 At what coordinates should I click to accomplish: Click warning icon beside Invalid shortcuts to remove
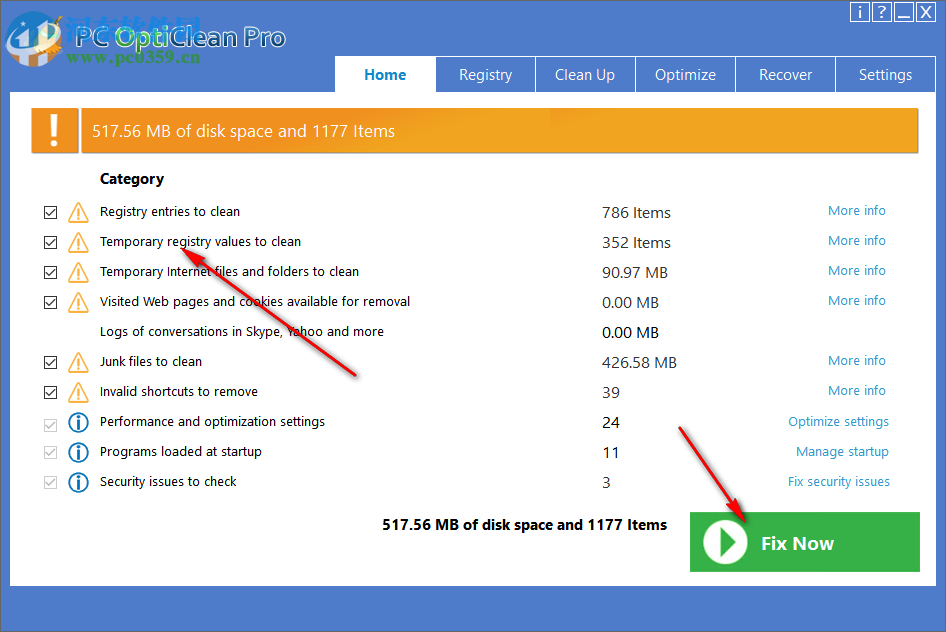(x=78, y=393)
